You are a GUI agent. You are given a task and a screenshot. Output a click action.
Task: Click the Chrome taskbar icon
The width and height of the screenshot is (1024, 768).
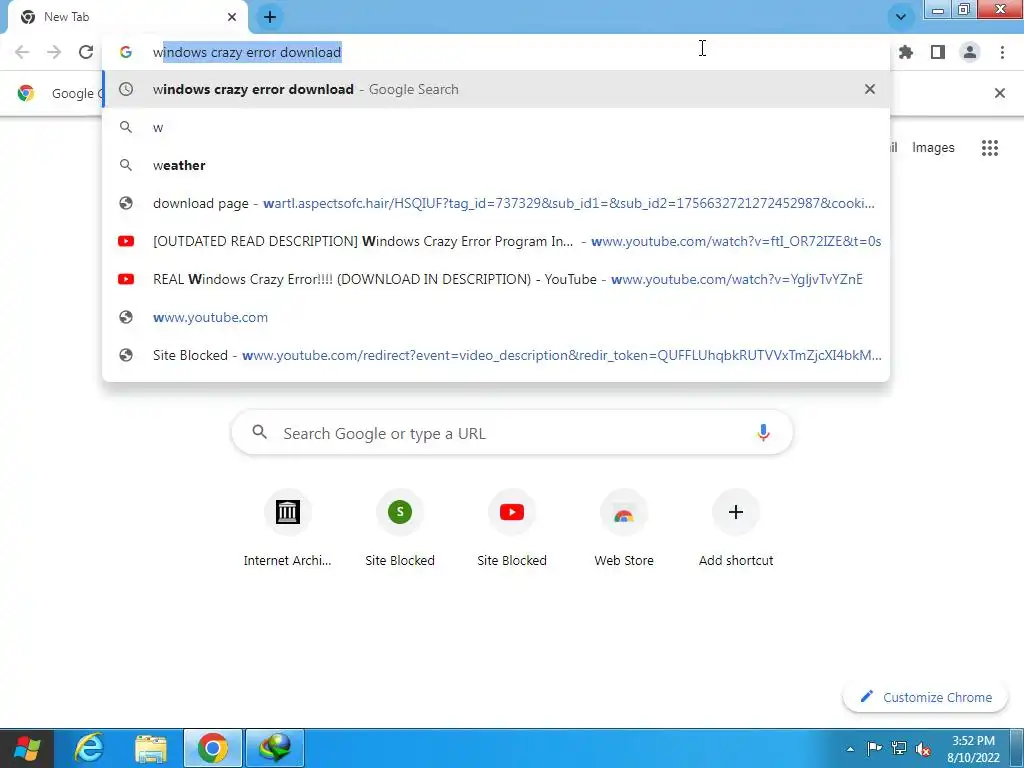point(213,748)
